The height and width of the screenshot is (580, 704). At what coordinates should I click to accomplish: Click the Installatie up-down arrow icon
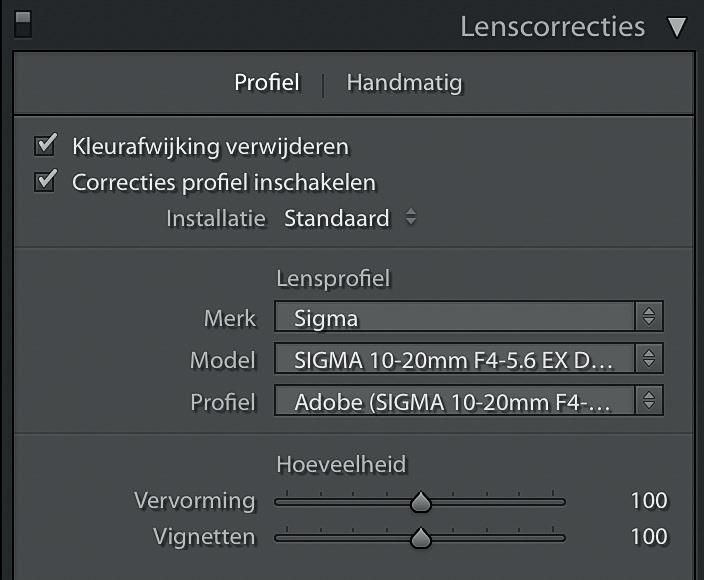[x=410, y=218]
